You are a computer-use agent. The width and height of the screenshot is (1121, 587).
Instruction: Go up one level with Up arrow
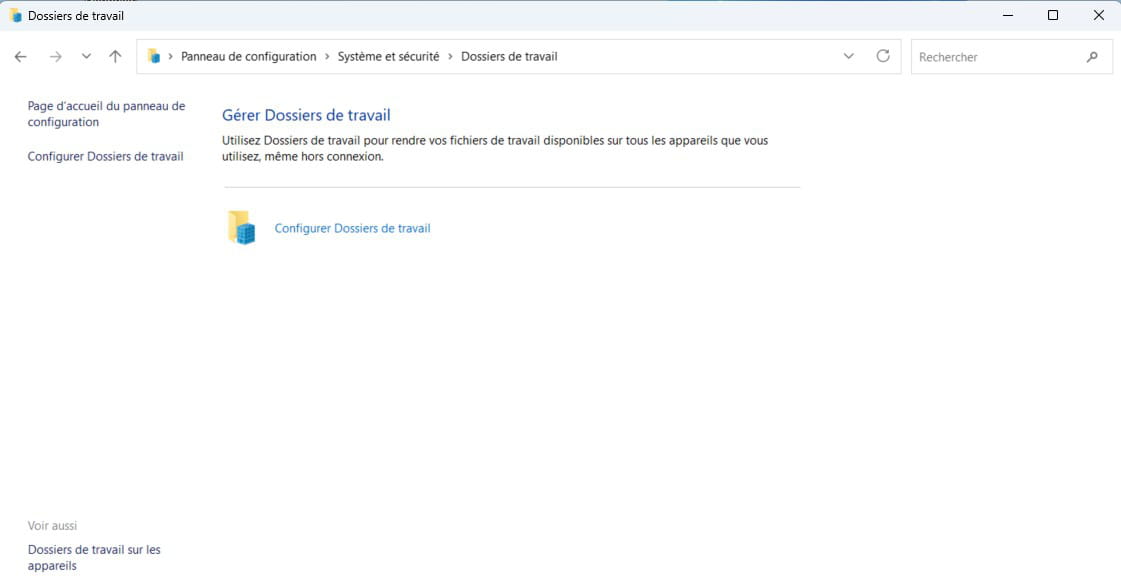pos(115,57)
